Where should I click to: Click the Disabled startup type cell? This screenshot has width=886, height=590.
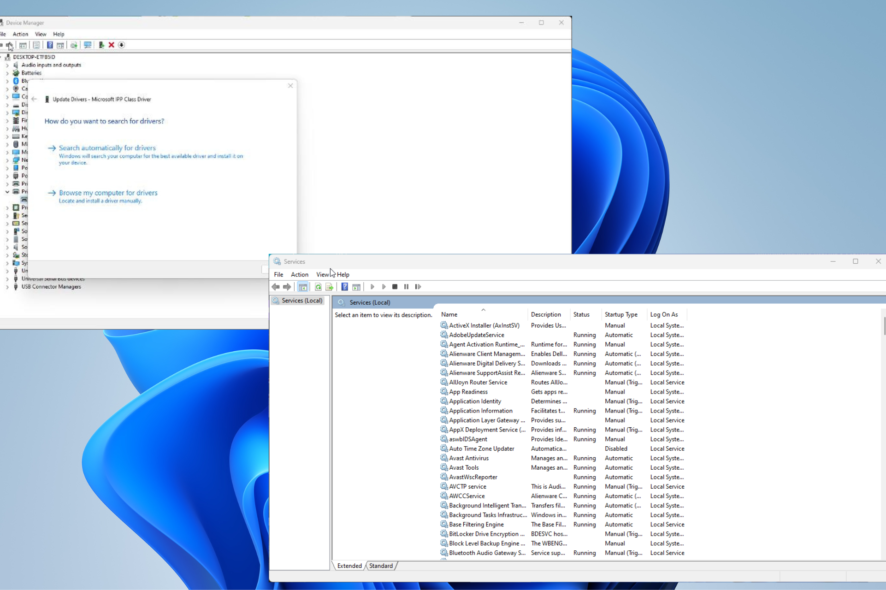616,449
